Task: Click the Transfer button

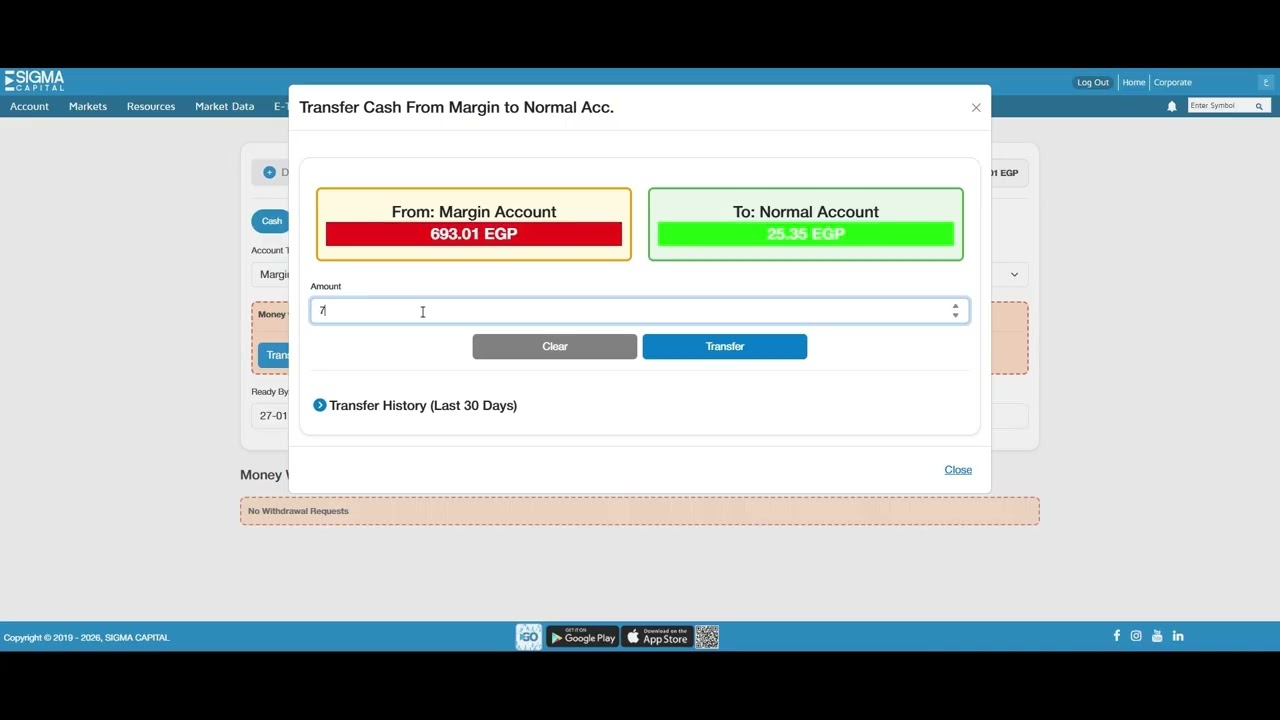Action: (x=725, y=346)
